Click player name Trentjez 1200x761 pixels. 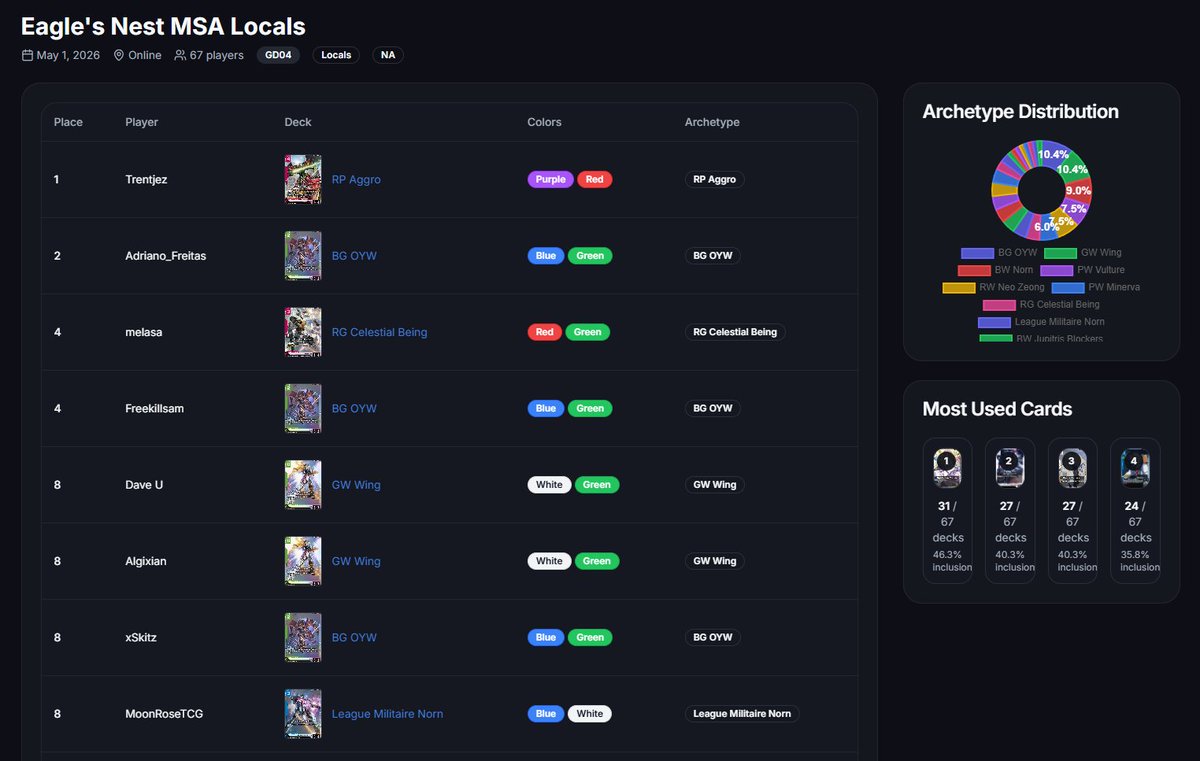[146, 180]
